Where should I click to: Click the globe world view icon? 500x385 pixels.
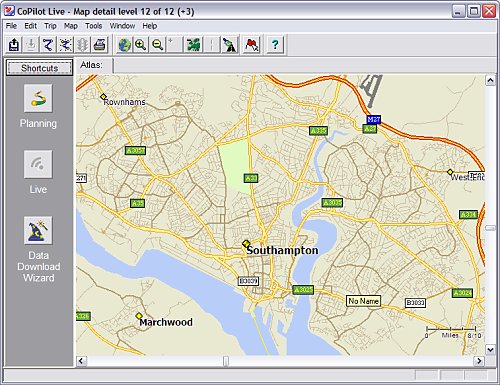[x=125, y=44]
